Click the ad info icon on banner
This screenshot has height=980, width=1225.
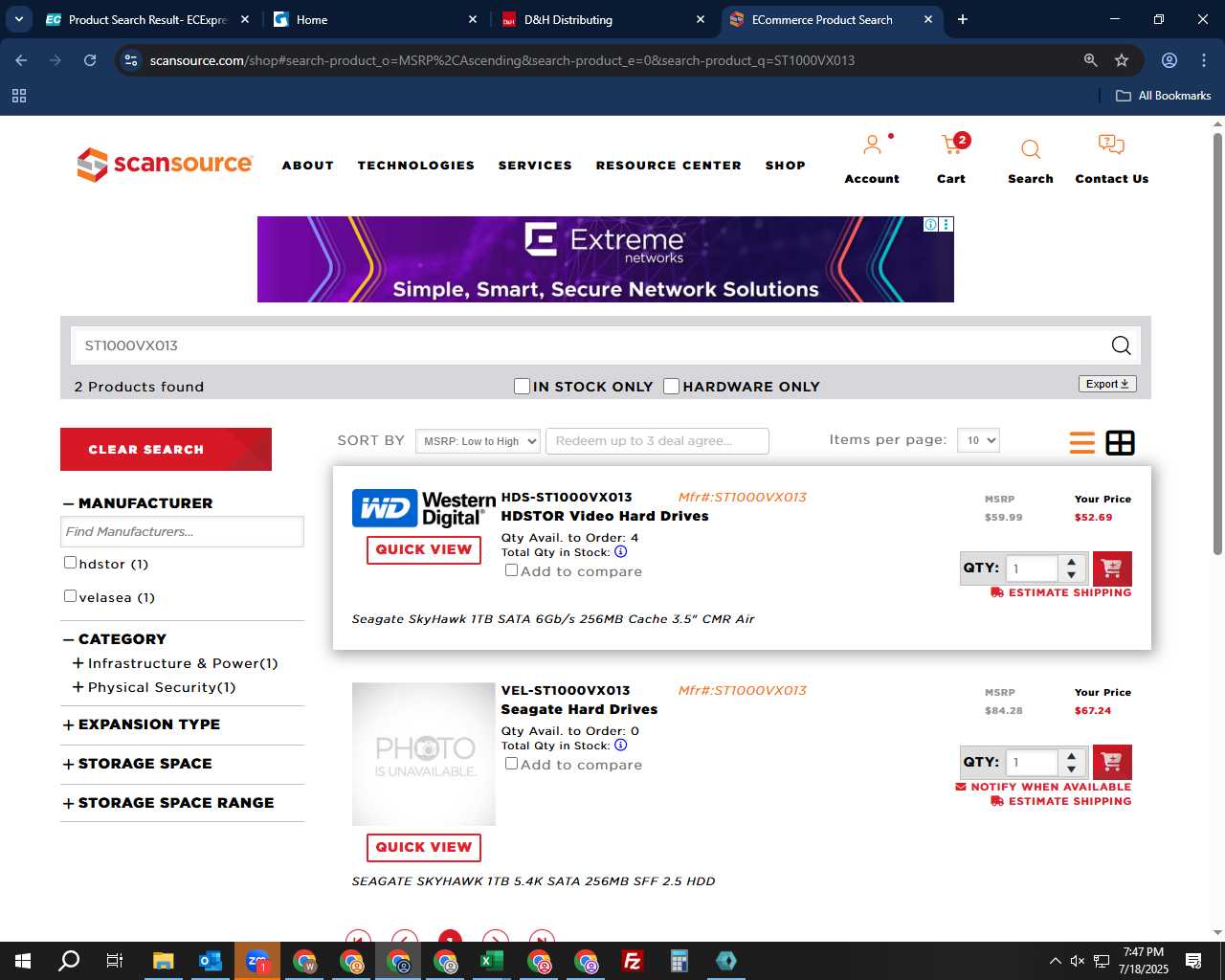pos(930,224)
